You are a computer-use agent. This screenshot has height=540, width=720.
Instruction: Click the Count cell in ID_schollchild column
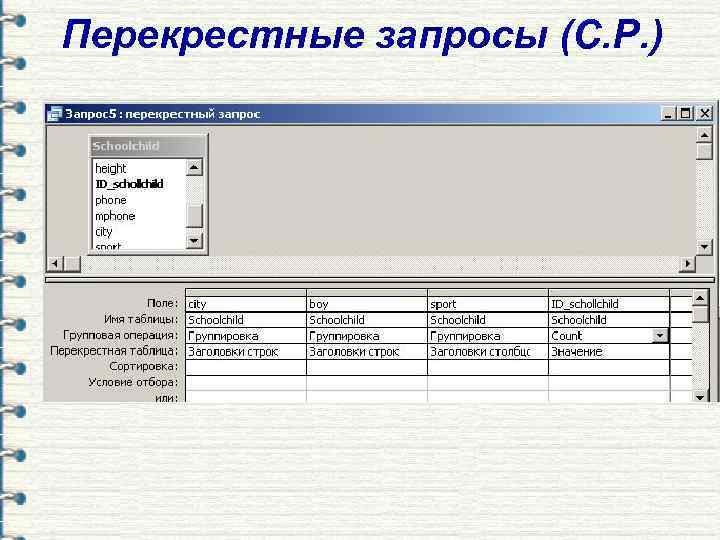(601, 336)
